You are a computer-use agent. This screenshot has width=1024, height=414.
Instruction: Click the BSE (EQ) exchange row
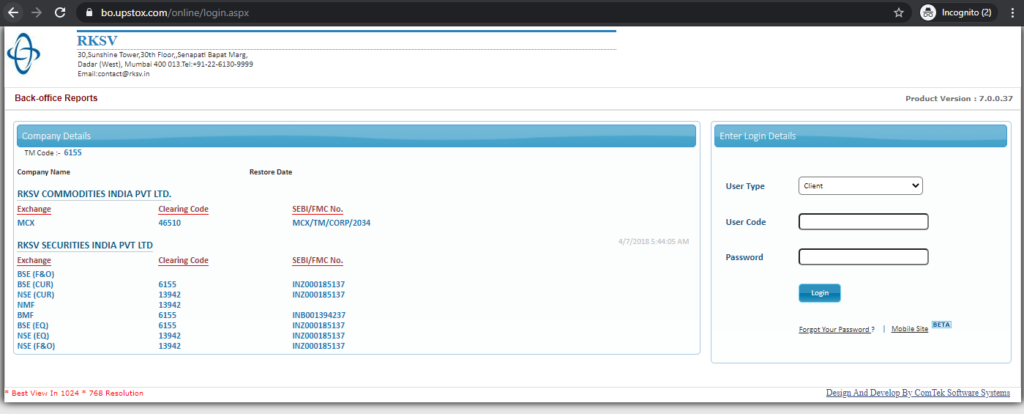(x=33, y=325)
